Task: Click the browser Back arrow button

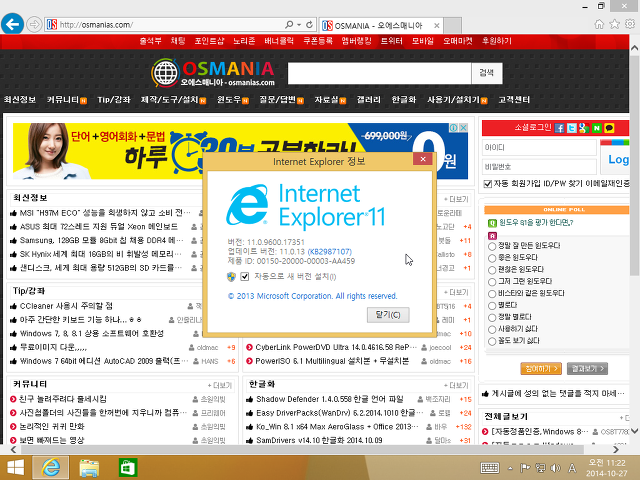Action: (x=12, y=24)
